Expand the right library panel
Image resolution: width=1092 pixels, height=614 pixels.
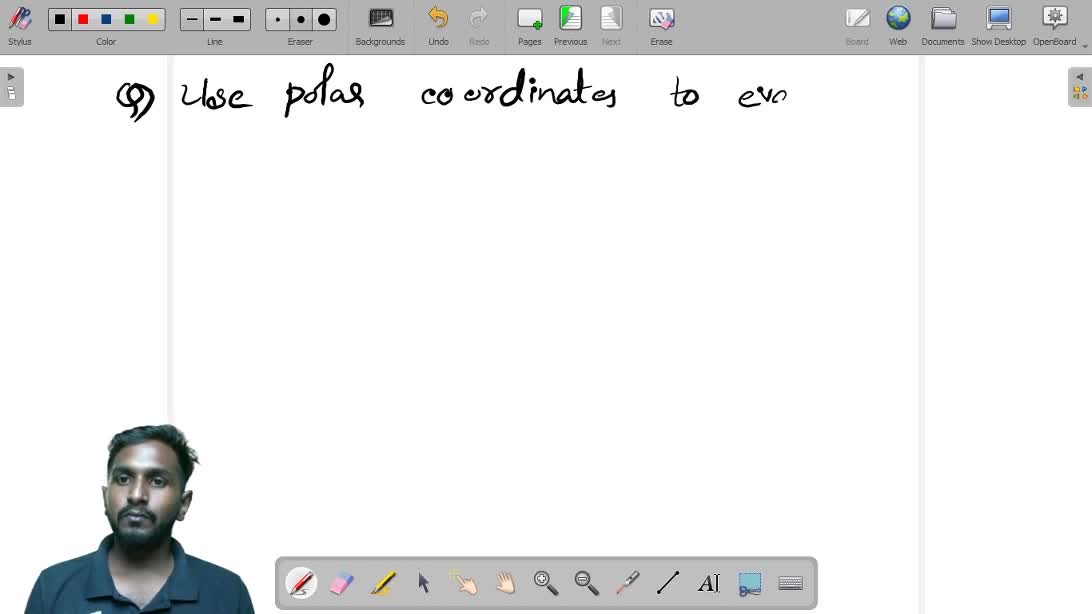coord(1080,87)
